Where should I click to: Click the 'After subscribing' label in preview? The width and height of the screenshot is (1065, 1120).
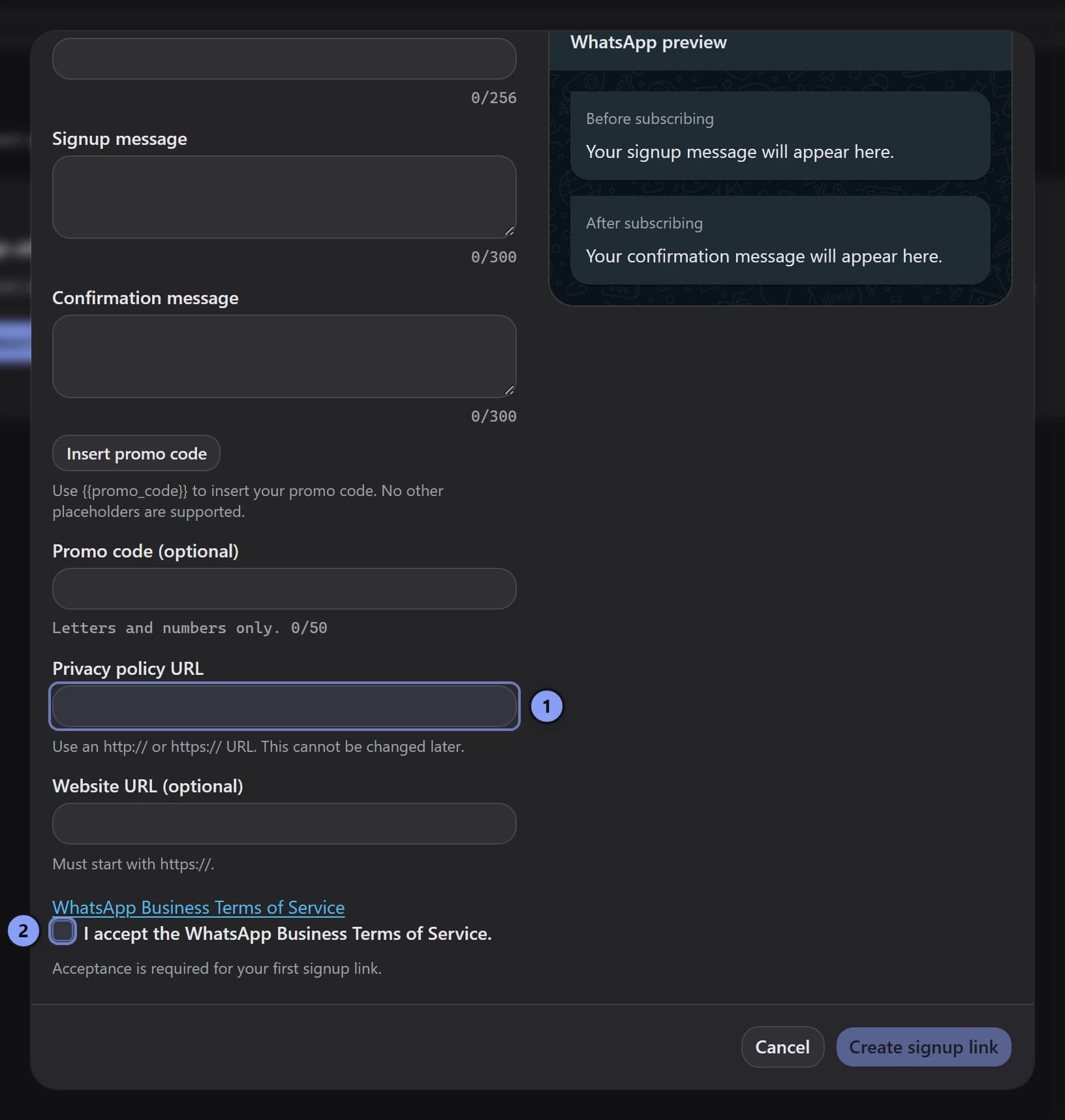coord(644,223)
